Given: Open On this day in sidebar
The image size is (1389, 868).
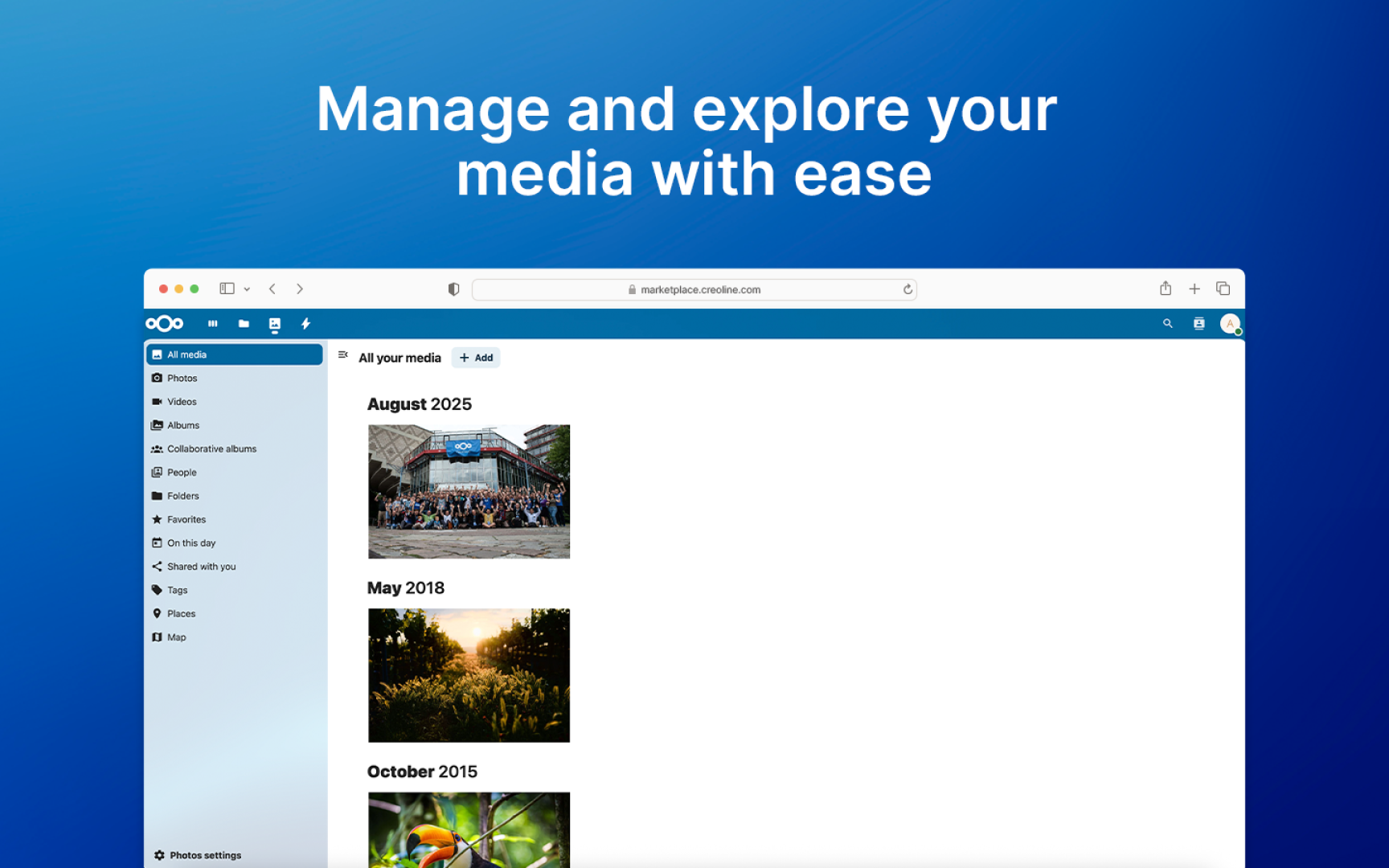Looking at the screenshot, I should (235, 543).
